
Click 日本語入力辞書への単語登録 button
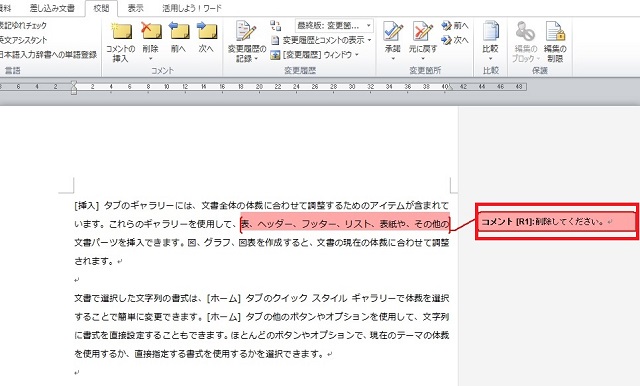(x=48, y=55)
